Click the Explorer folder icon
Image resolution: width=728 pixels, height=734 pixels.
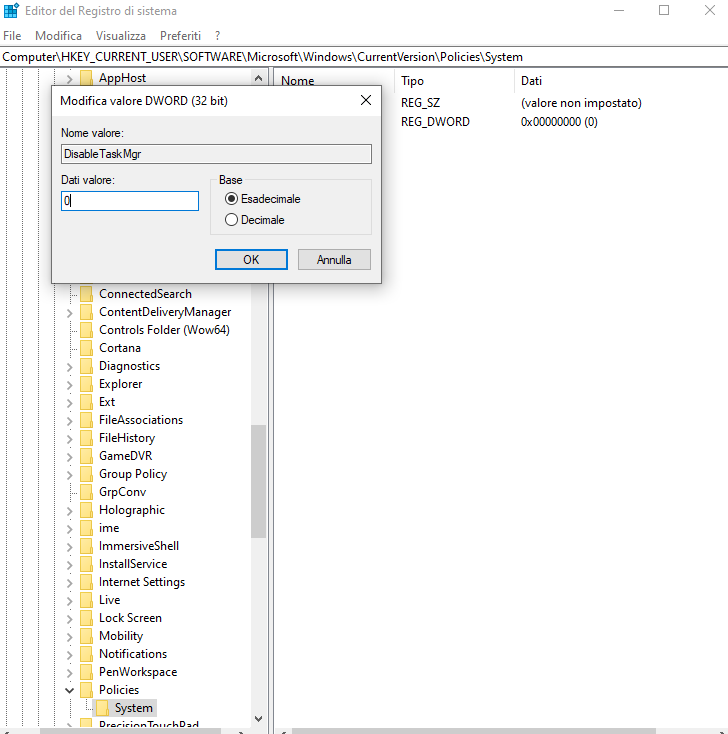(x=86, y=384)
